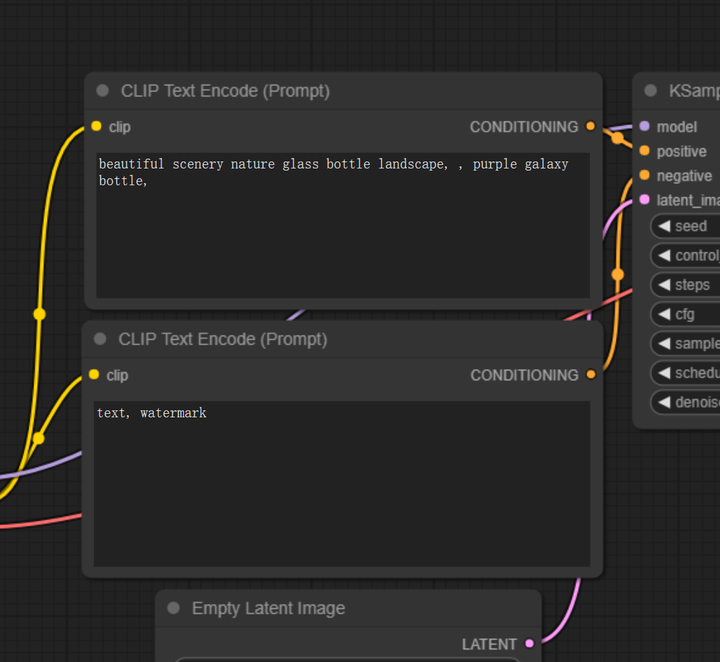
Task: Click the orange CONDITIONING output socket on lower CLIP node
Action: (591, 375)
